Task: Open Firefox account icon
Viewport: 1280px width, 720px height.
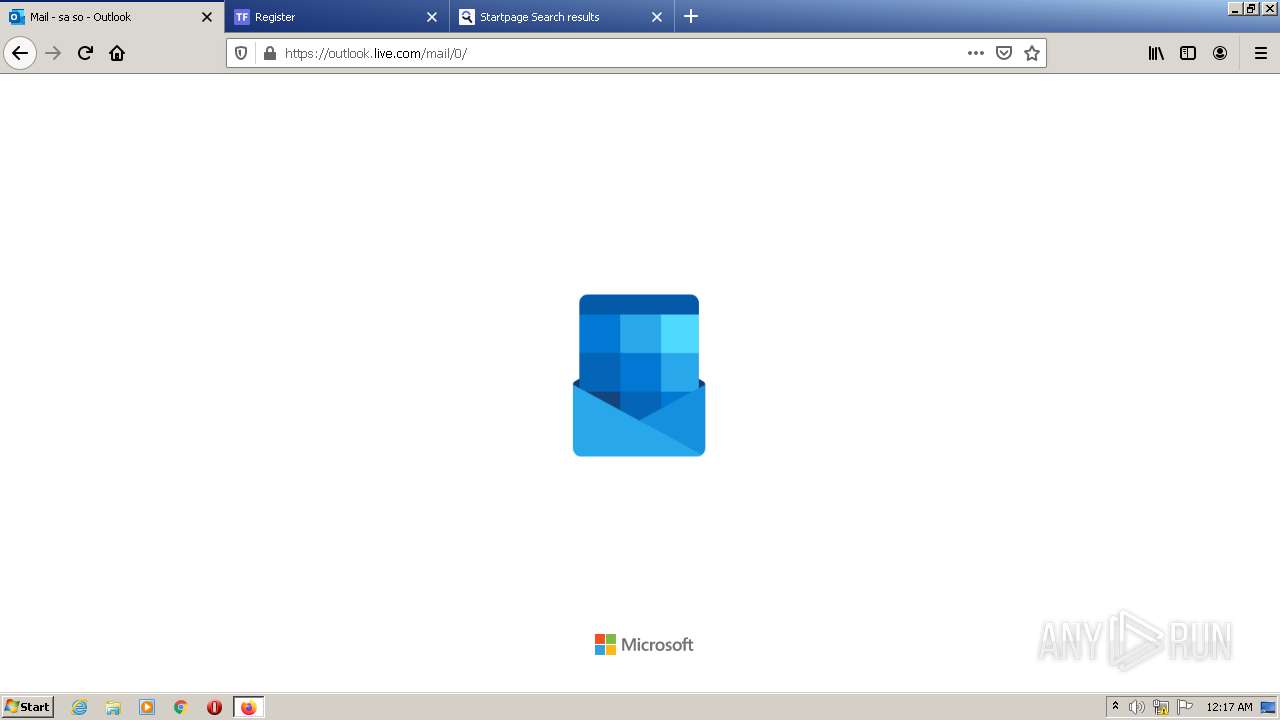Action: coord(1220,53)
